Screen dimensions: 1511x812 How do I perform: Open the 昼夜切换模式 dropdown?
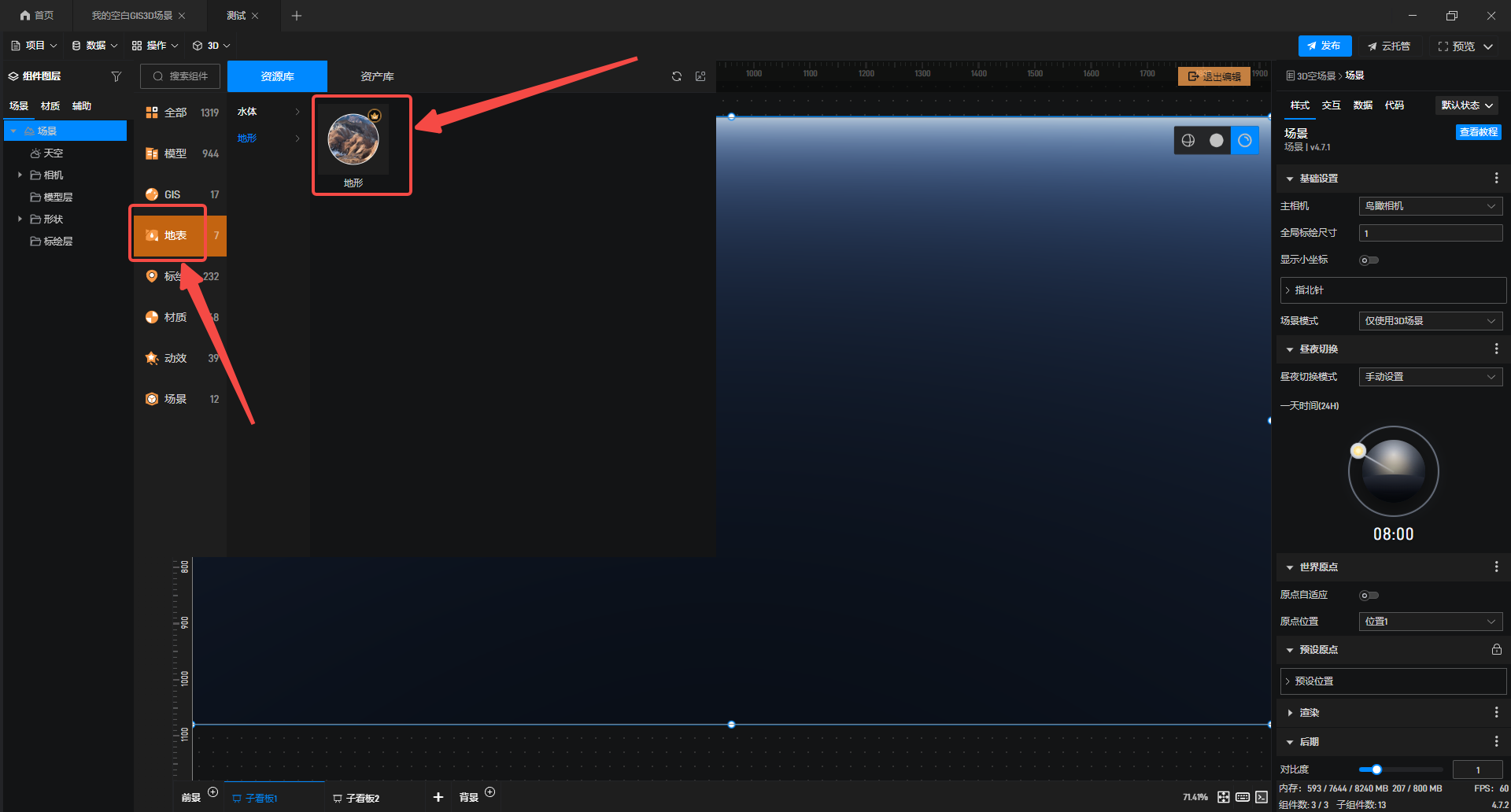[x=1430, y=377]
